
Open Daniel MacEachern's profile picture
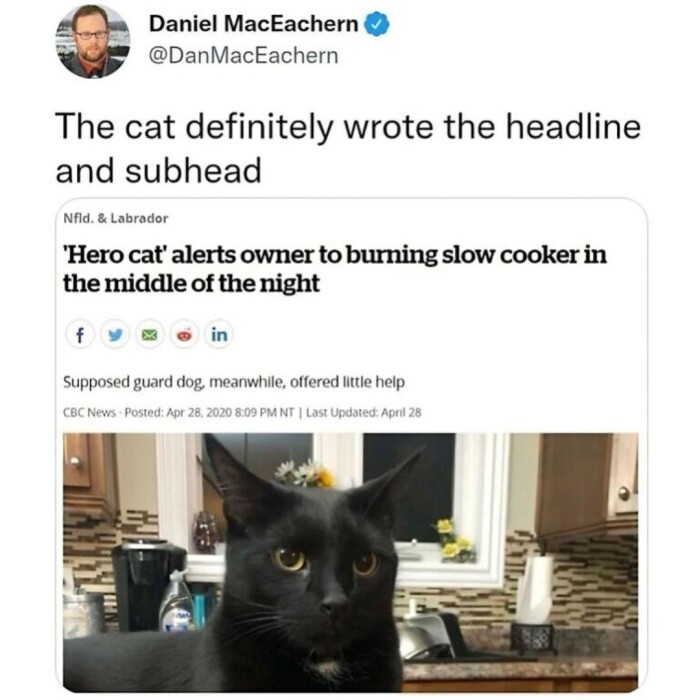93,42
